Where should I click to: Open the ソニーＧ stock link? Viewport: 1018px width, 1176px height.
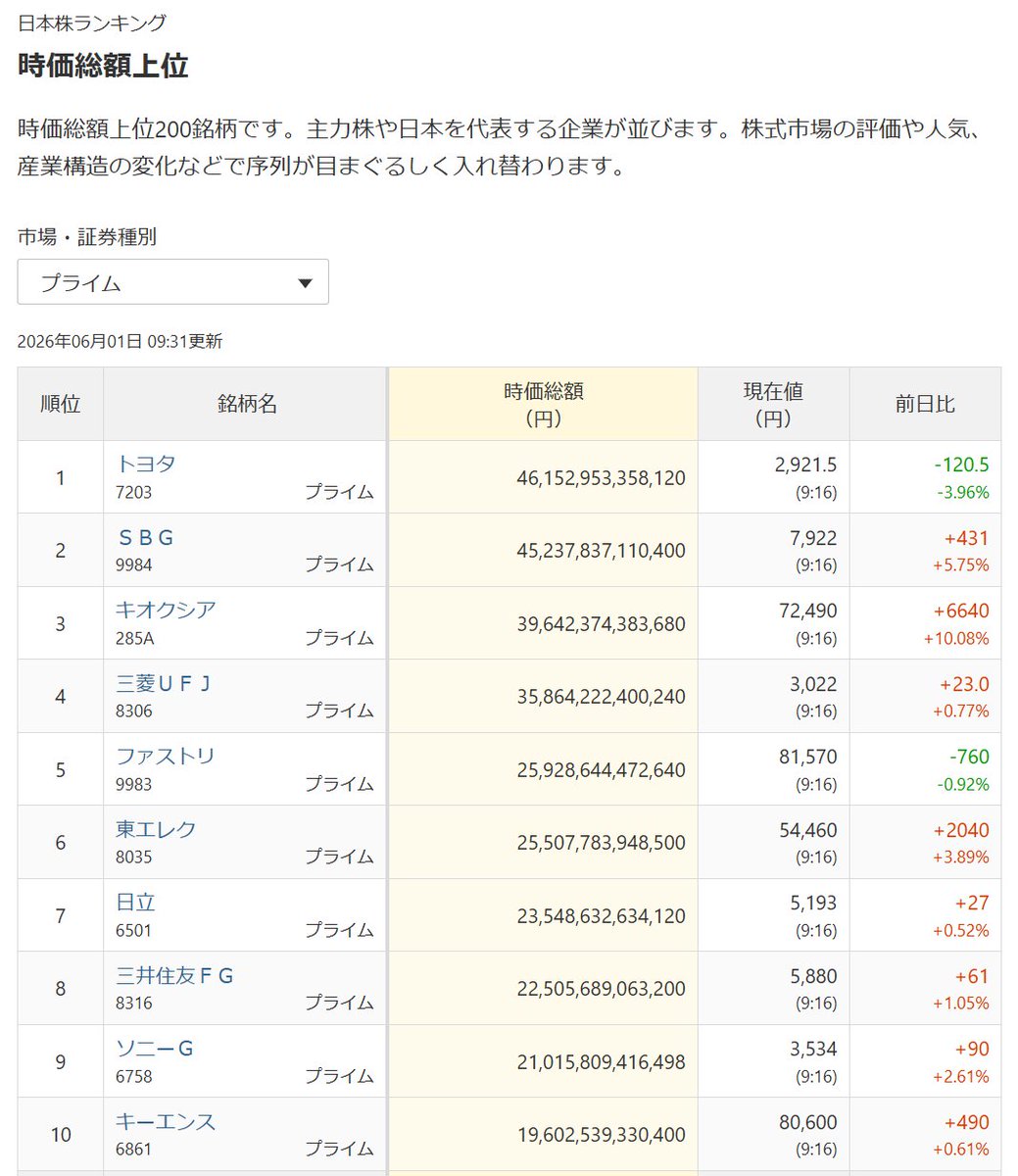155,1048
